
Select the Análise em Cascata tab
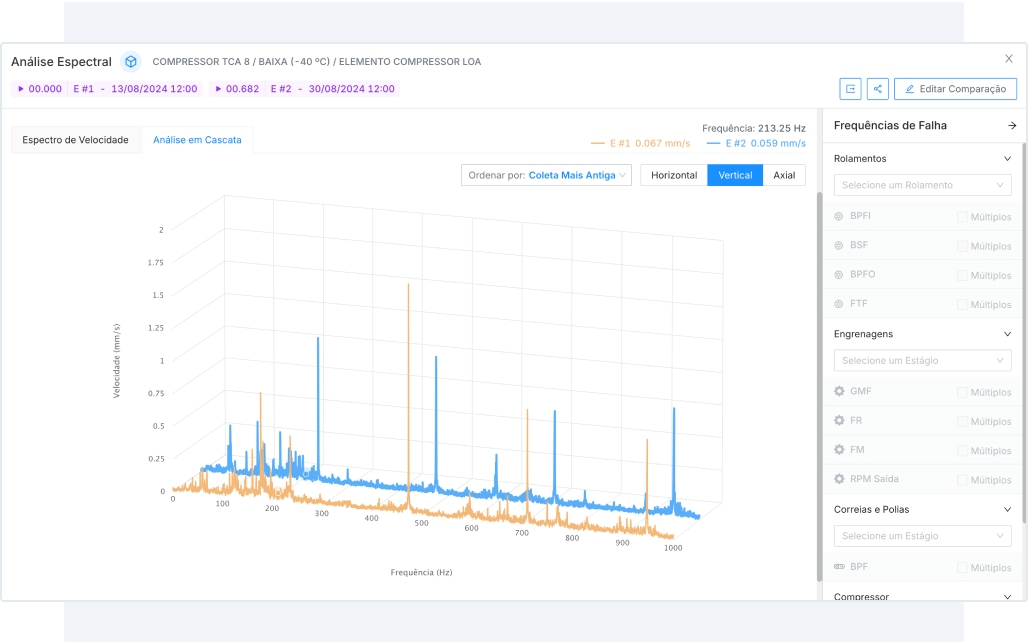click(197, 140)
